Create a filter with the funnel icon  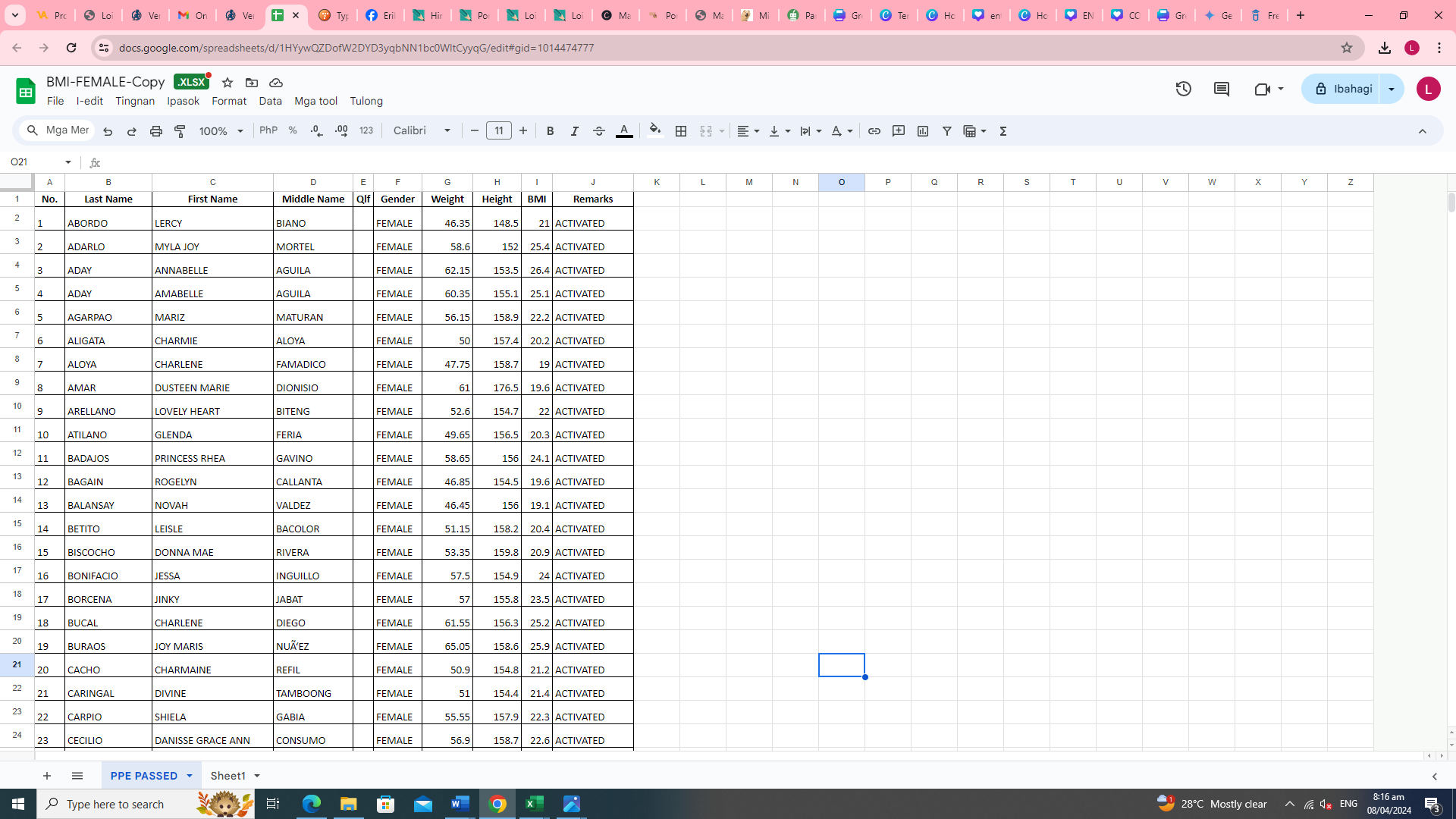(946, 130)
